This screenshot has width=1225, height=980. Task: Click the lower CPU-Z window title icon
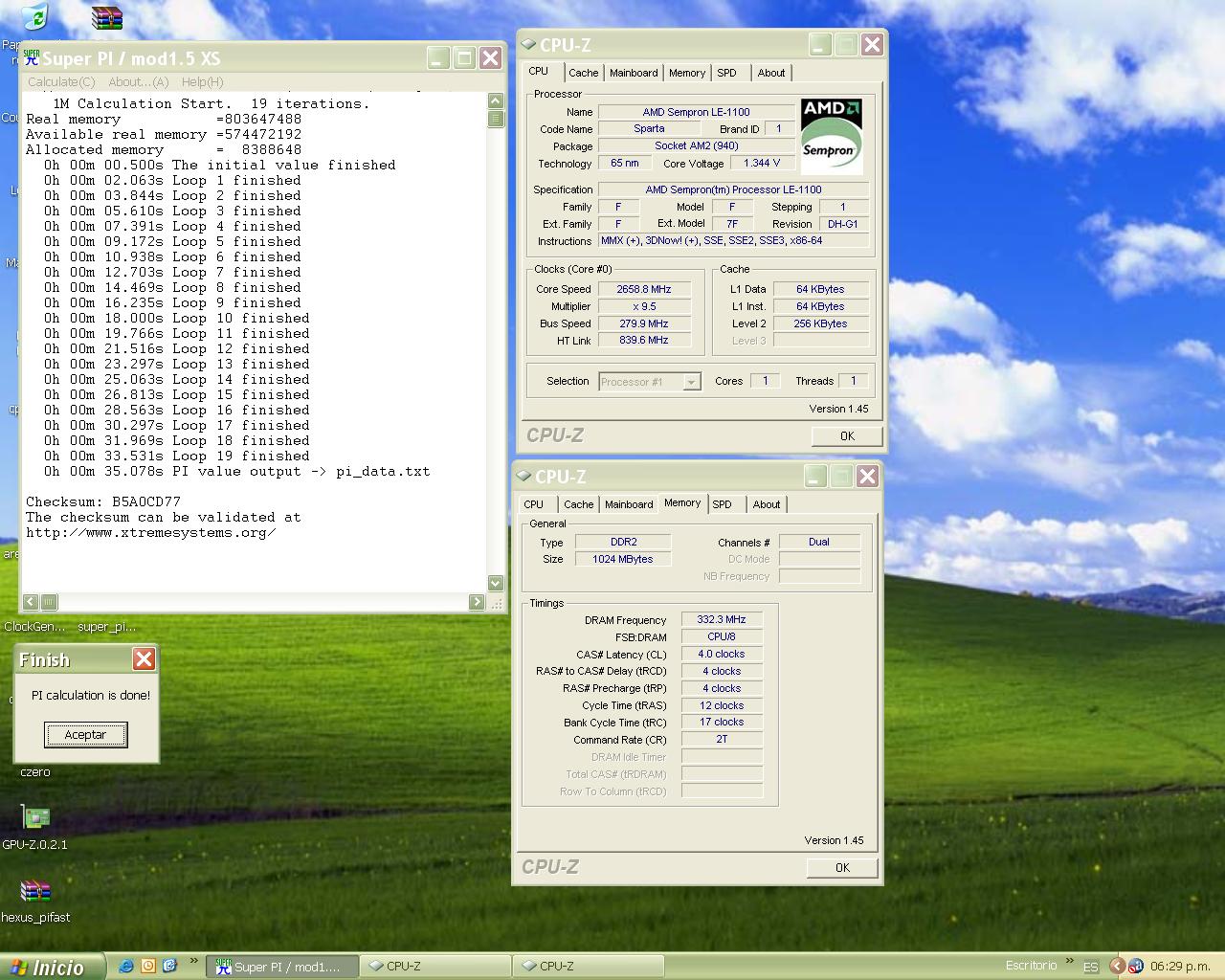click(523, 476)
